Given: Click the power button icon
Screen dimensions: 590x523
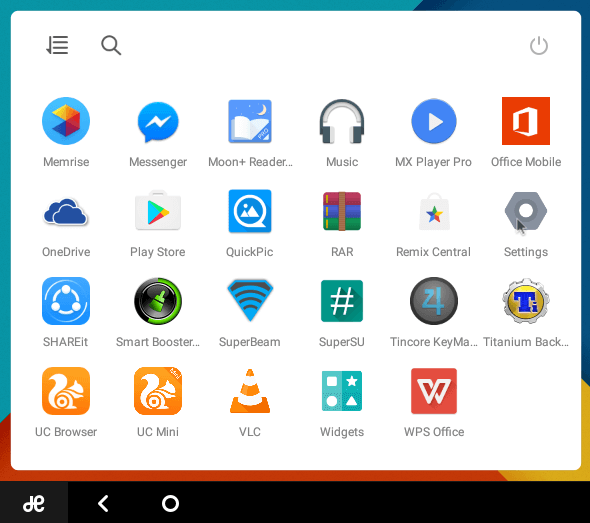Looking at the screenshot, I should [x=538, y=46].
